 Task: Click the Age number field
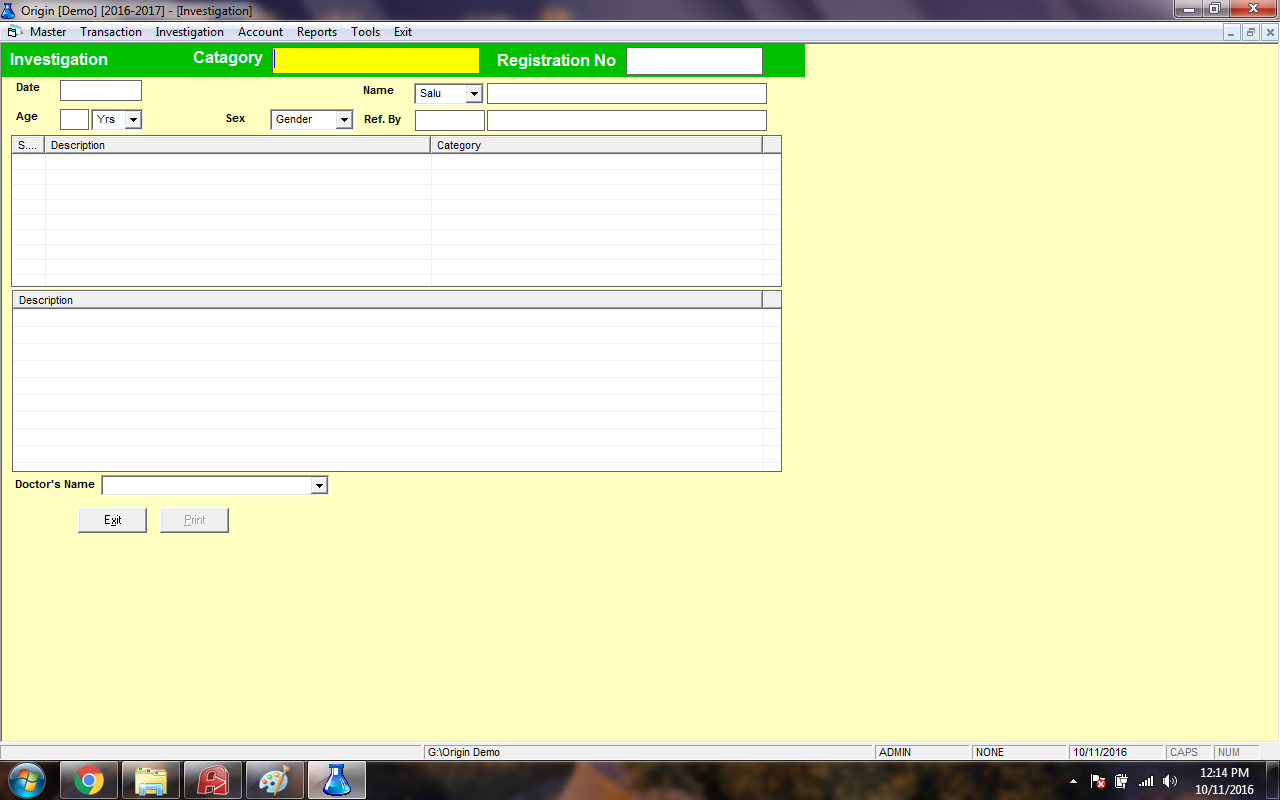[x=75, y=120]
